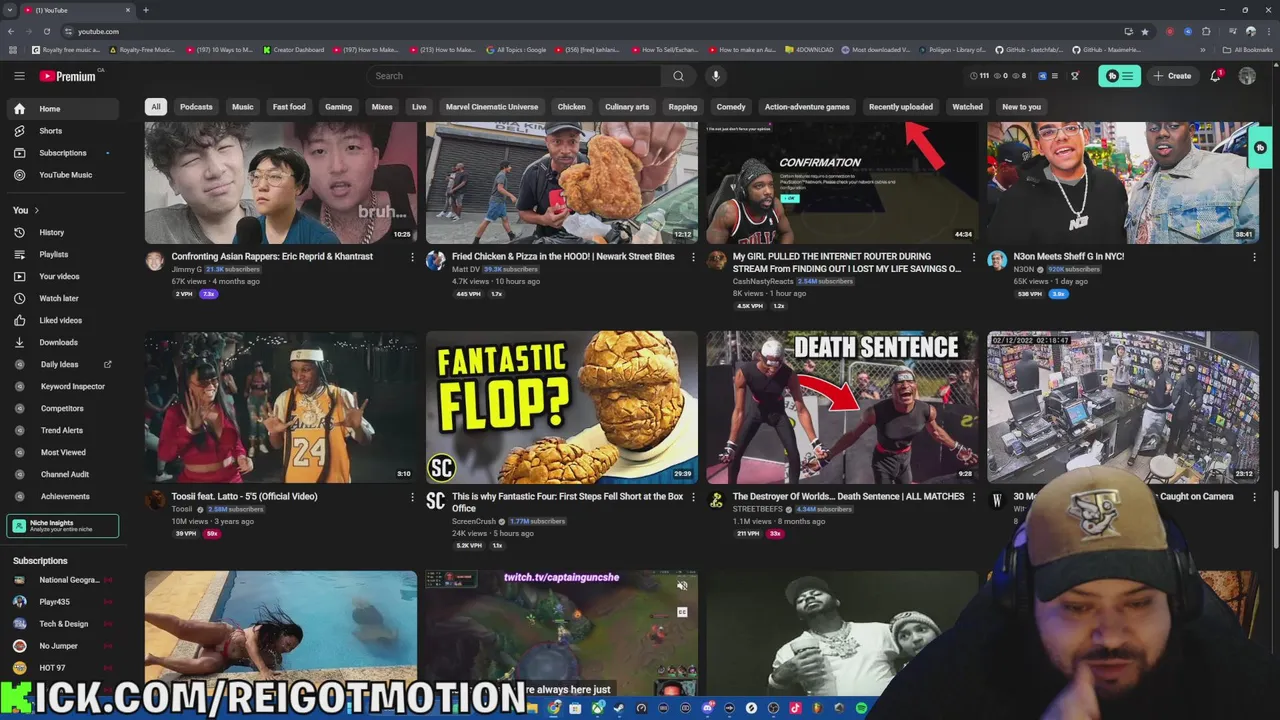Image resolution: width=1280 pixels, height=720 pixels.
Task: Open TikTok from the taskbar
Action: [796, 708]
